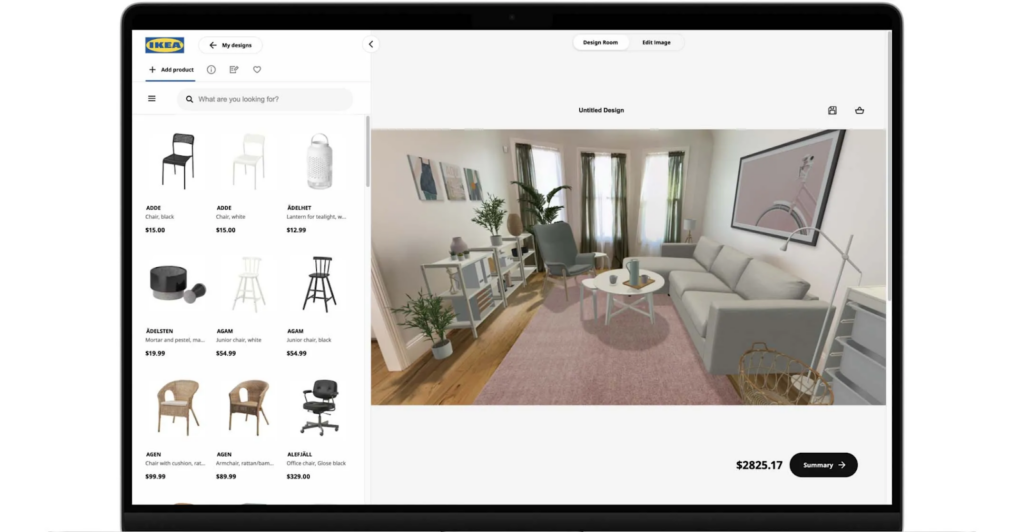The width and height of the screenshot is (1024, 532).
Task: Switch to Design Room mode
Action: tap(601, 43)
